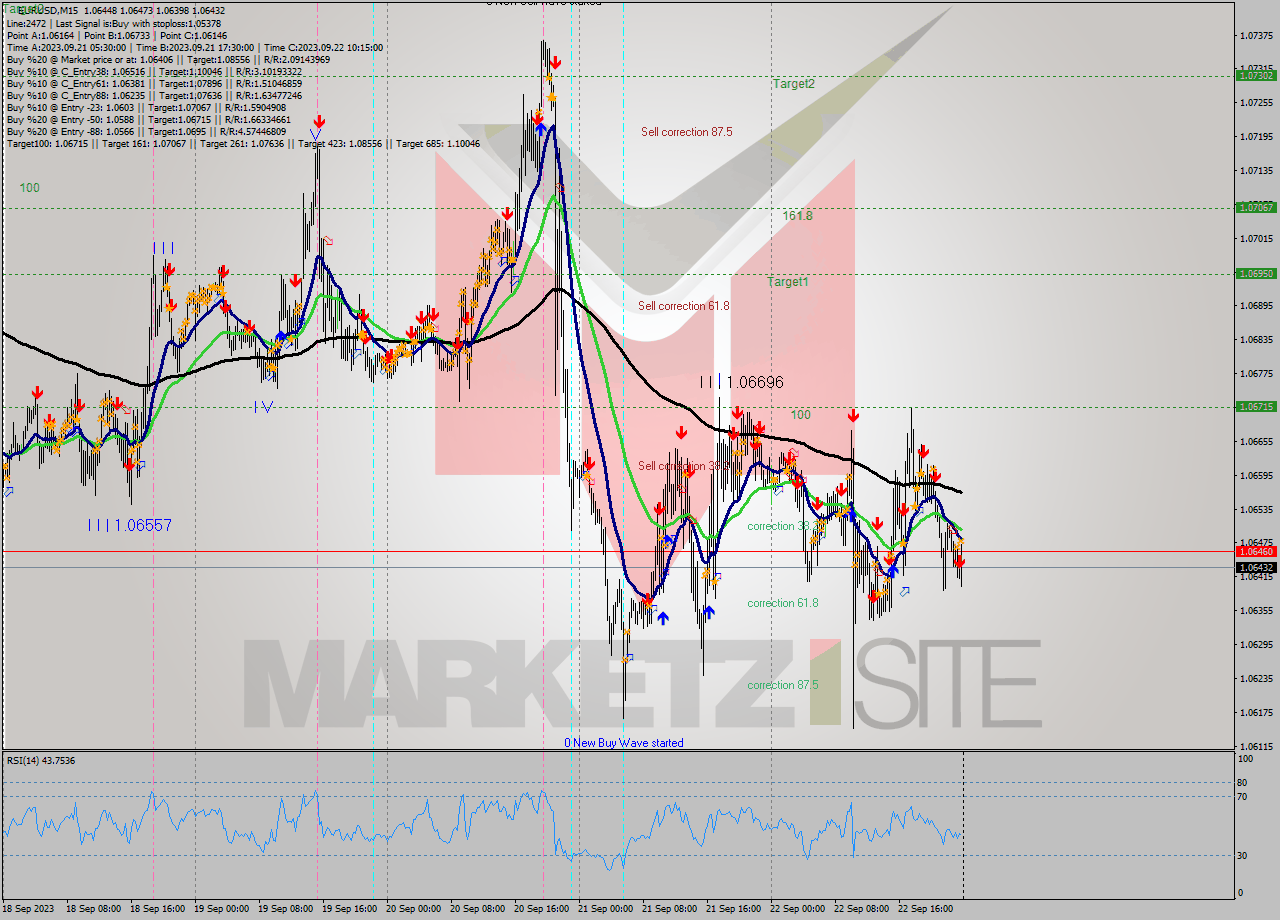The image size is (1280, 920).
Task: Click the RSI 30 level axis value
Action: coord(1241,855)
